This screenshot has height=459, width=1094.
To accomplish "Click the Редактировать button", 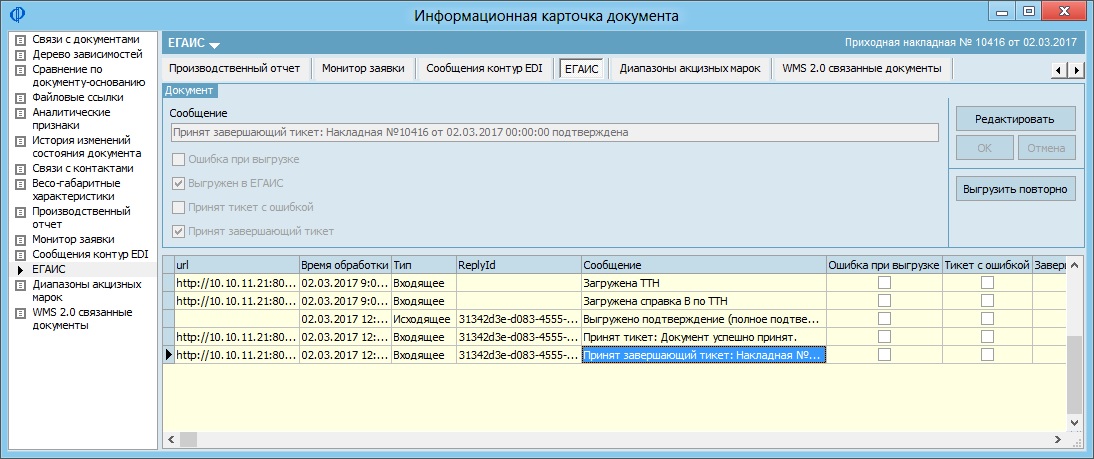I will (x=1014, y=119).
